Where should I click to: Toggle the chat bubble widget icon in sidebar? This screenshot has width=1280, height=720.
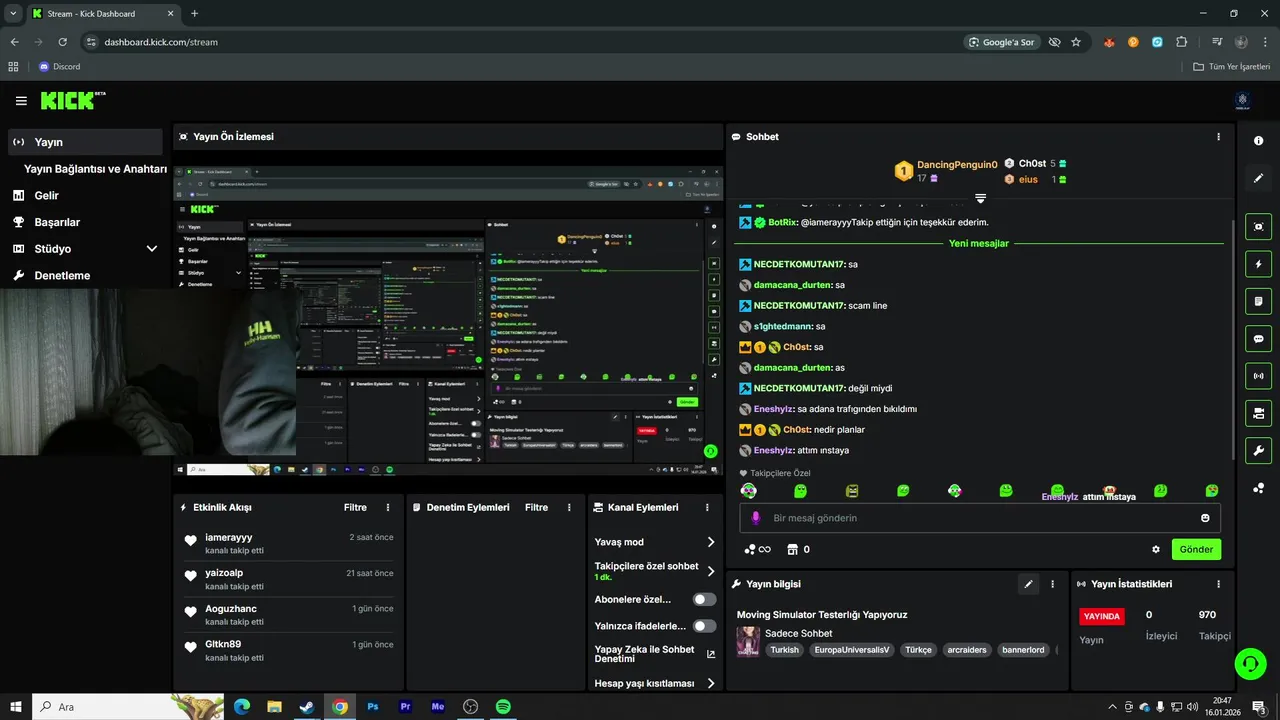click(1259, 338)
